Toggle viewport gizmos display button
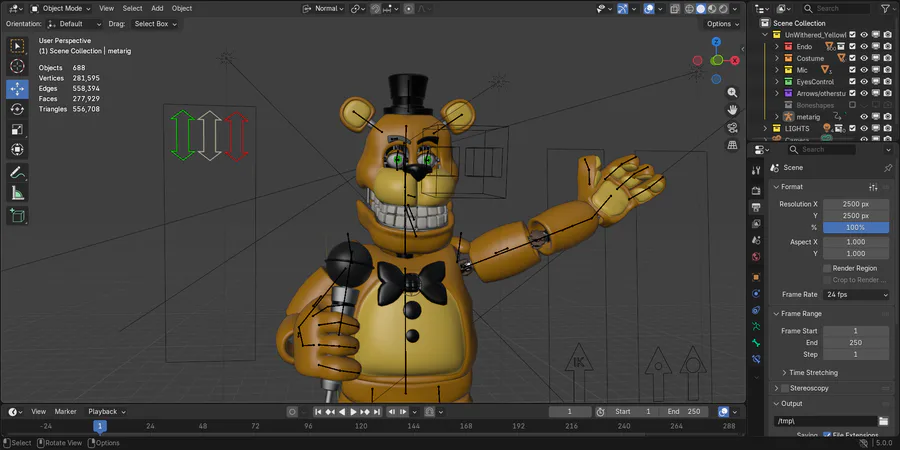Screen dimensions: 900x450 click(x=623, y=9)
